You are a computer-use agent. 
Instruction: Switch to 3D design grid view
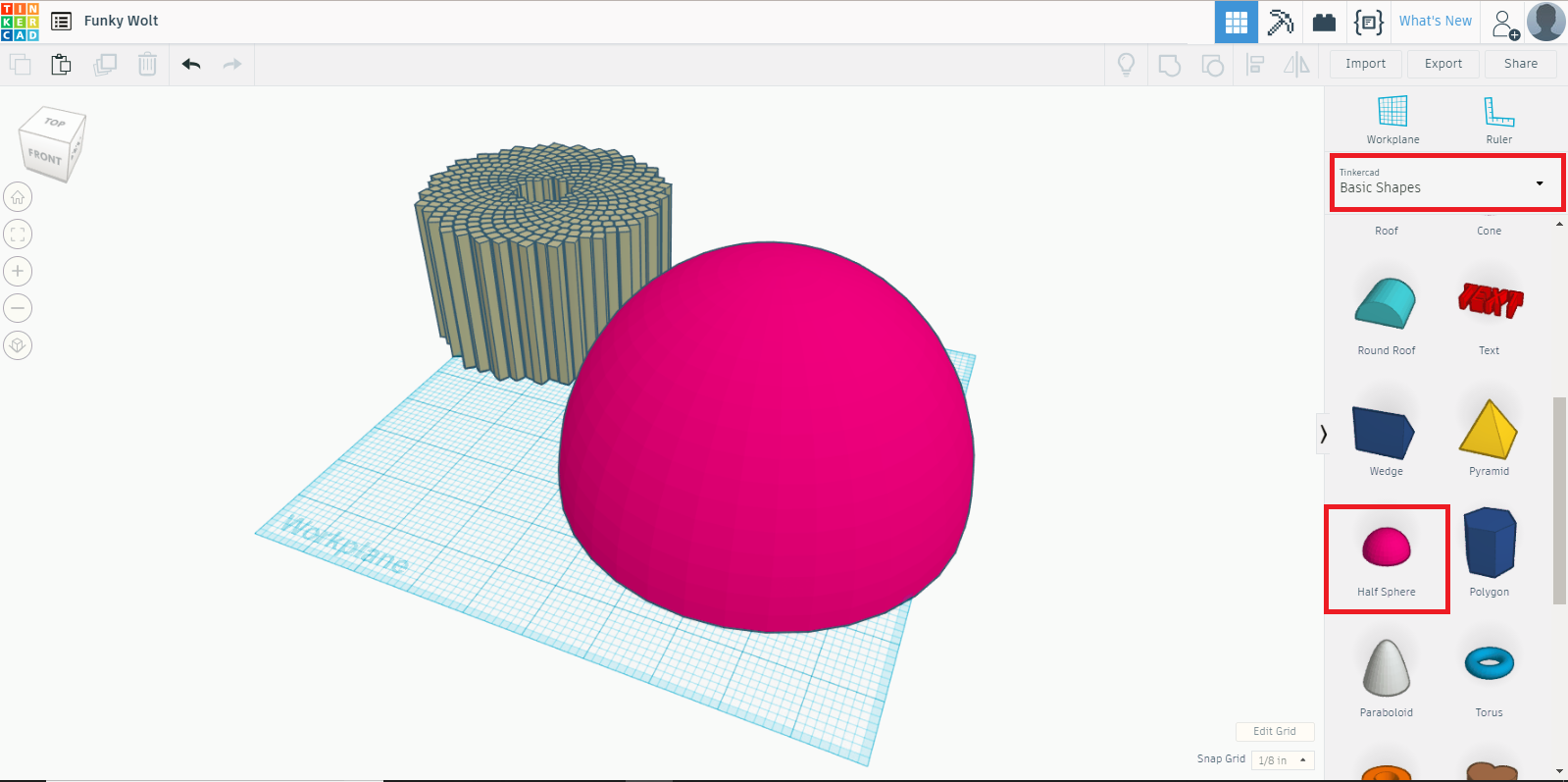pos(1237,22)
